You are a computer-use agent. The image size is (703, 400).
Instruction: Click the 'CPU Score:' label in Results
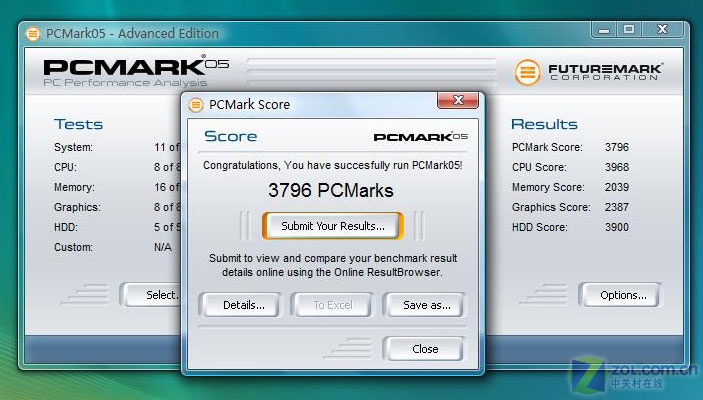(x=539, y=167)
